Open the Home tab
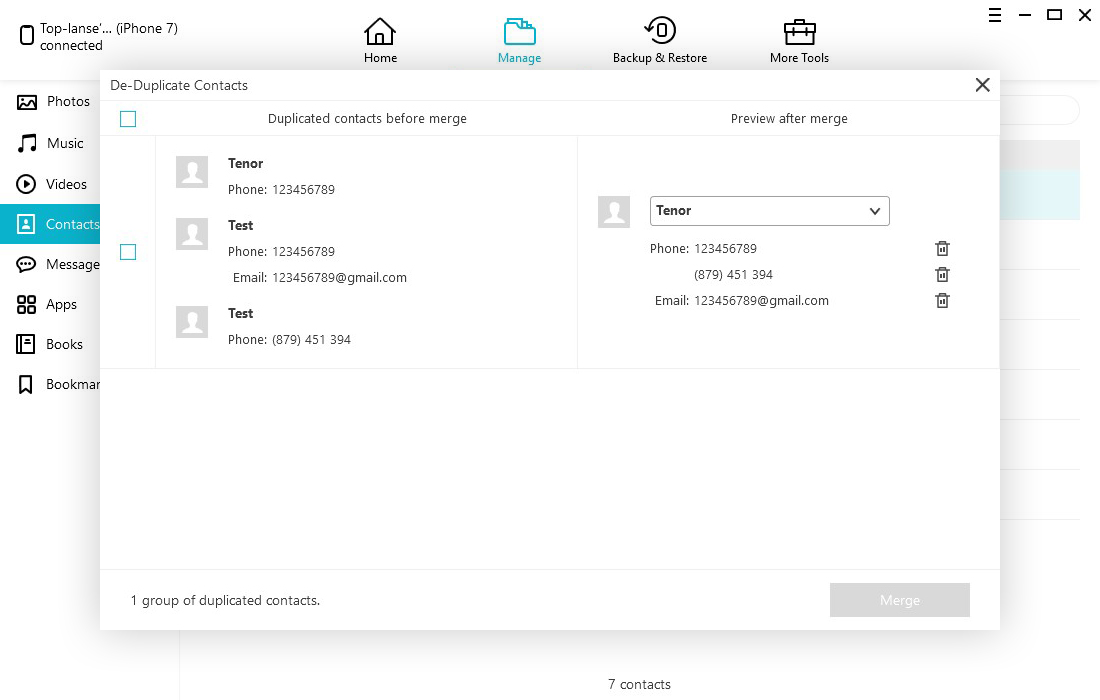 click(x=380, y=41)
